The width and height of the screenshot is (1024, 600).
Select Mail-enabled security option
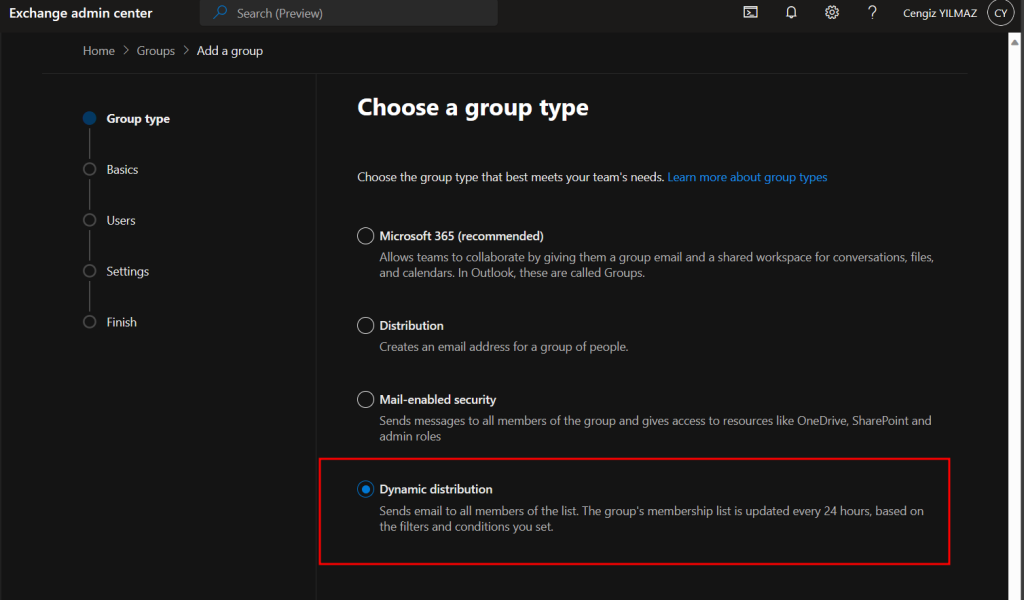click(x=366, y=399)
